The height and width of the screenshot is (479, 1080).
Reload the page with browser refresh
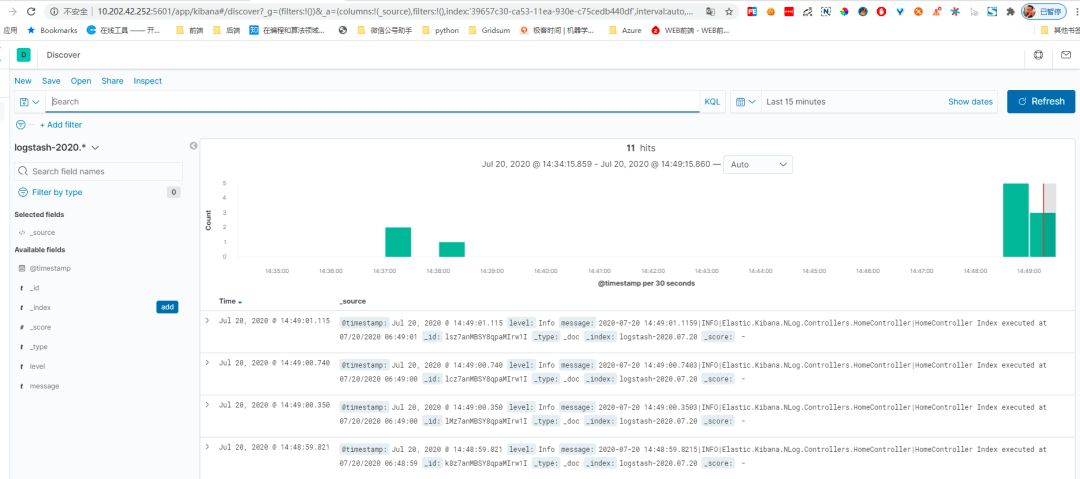tap(31, 12)
